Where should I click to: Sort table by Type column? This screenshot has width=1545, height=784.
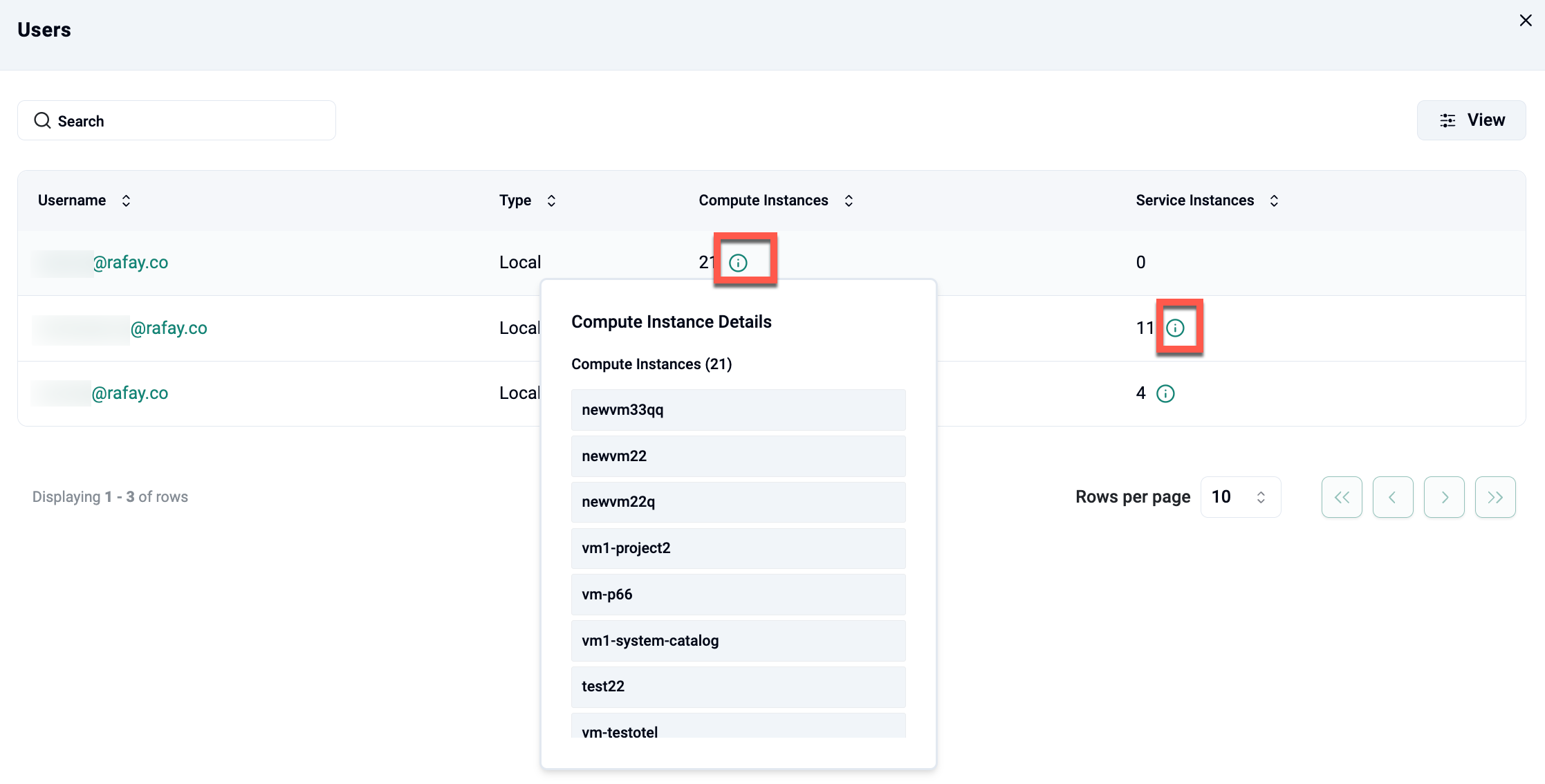click(x=551, y=200)
